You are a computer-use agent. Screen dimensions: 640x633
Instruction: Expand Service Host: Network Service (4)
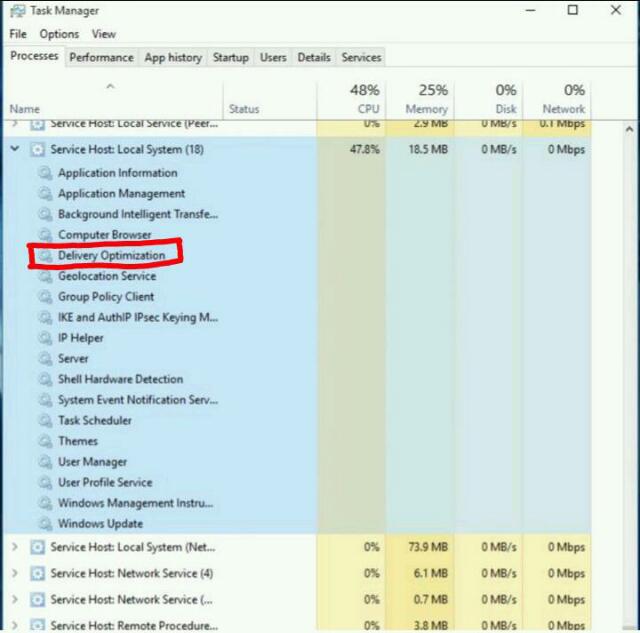(x=14, y=574)
